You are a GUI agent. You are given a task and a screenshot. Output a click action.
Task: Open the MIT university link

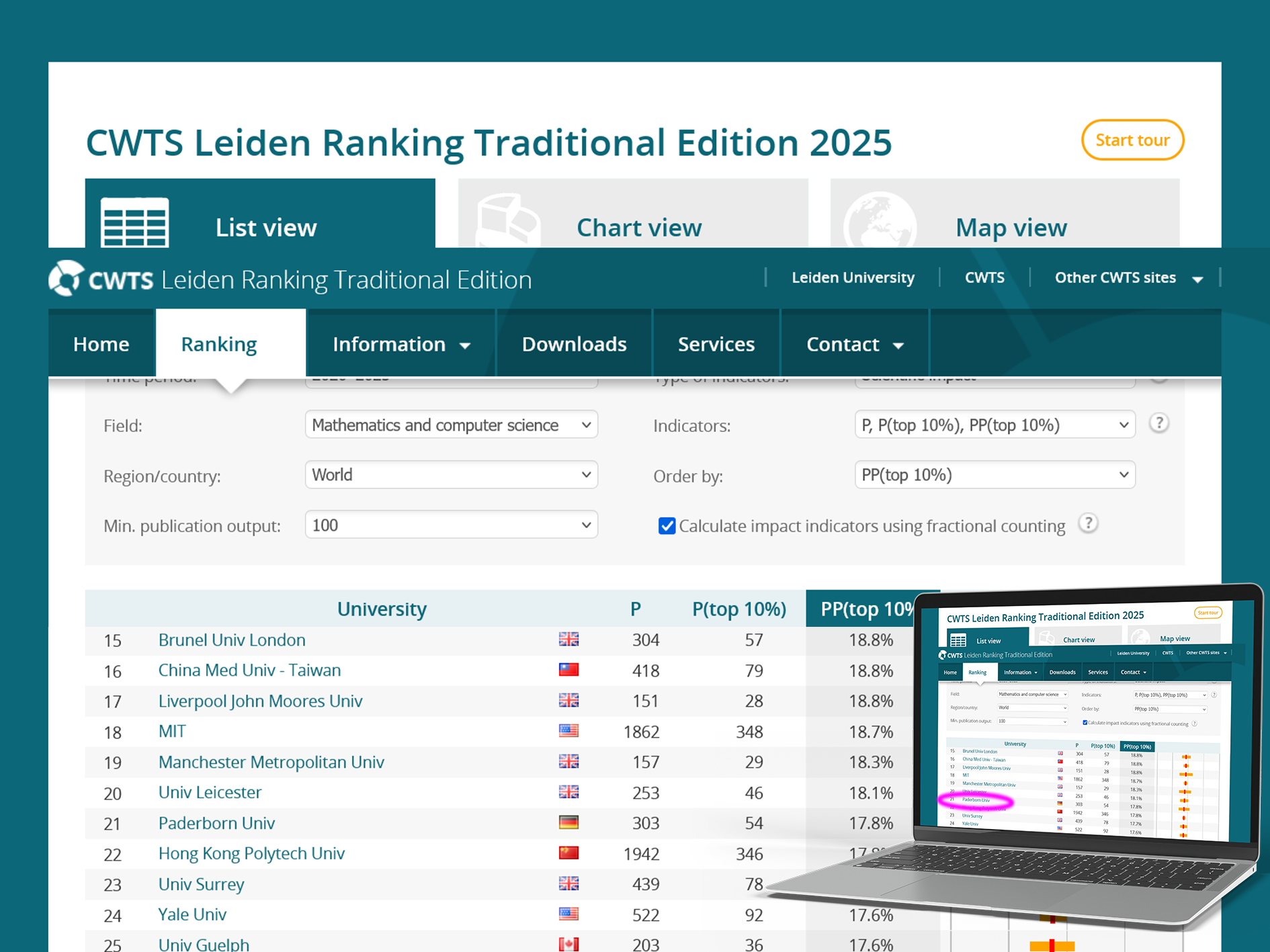pos(172,731)
